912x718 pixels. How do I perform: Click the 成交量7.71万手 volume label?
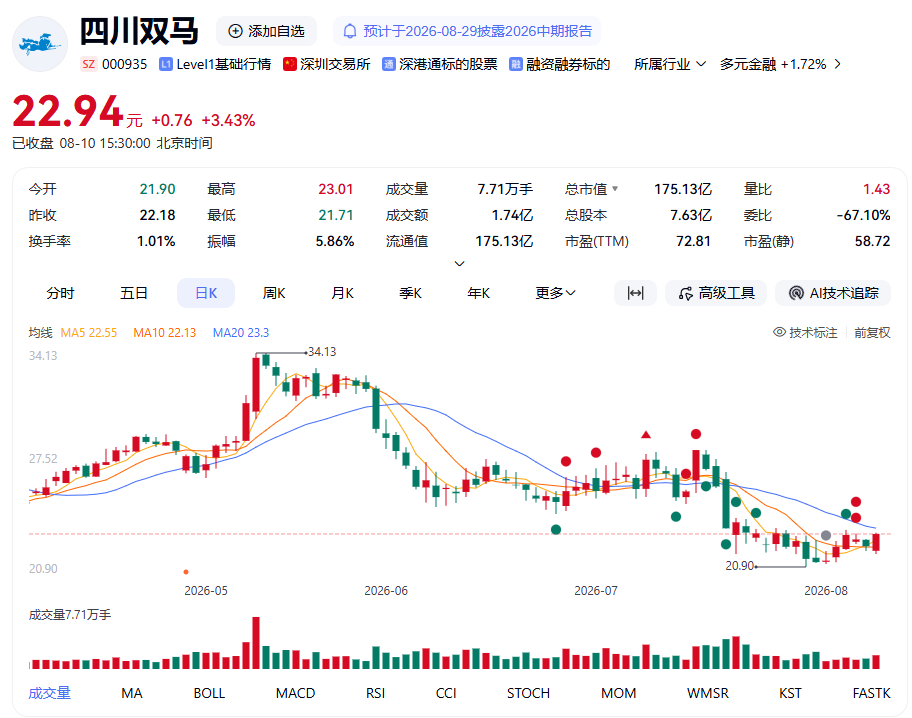point(70,614)
